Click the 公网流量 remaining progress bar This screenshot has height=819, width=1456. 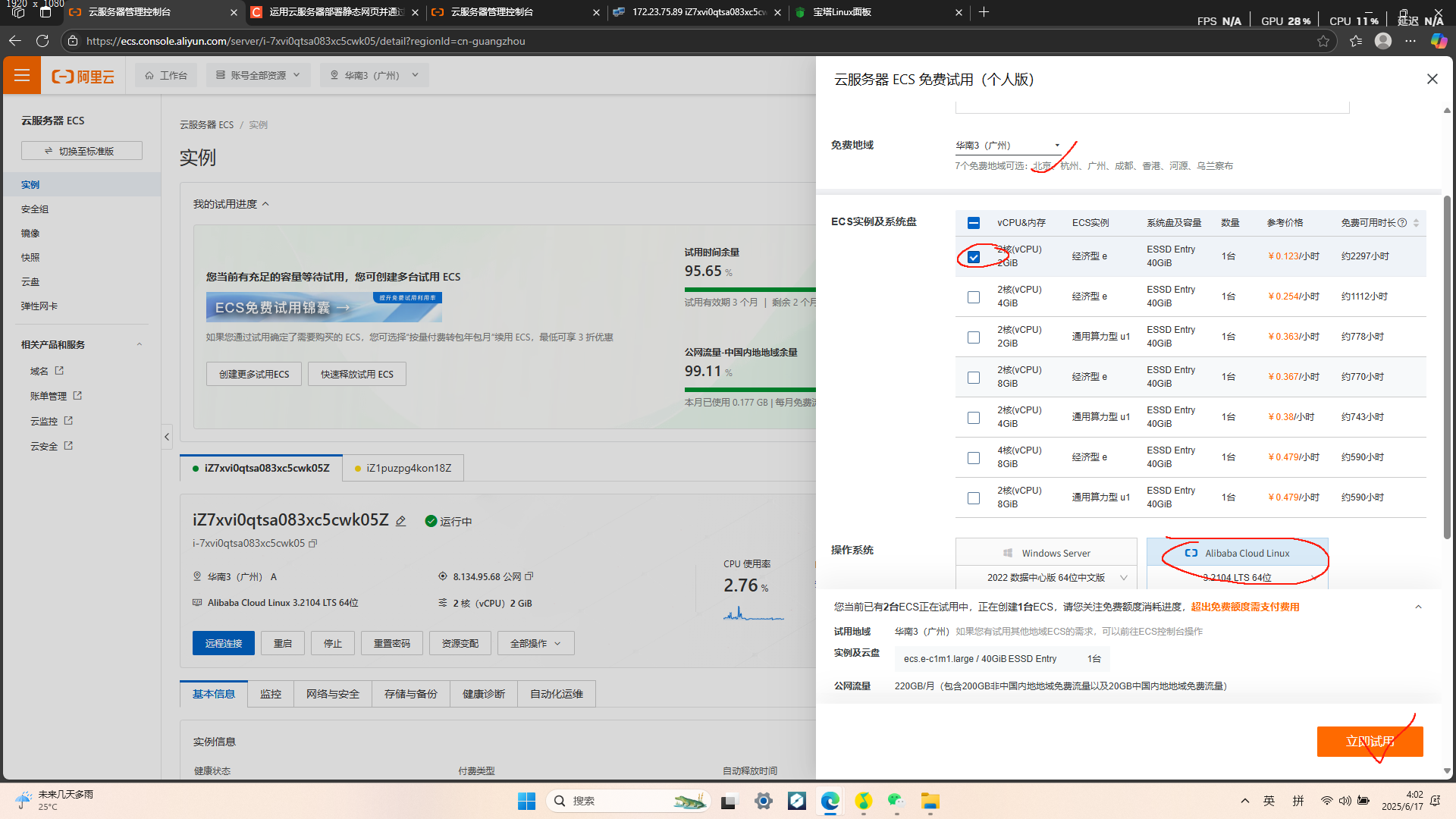(x=750, y=390)
